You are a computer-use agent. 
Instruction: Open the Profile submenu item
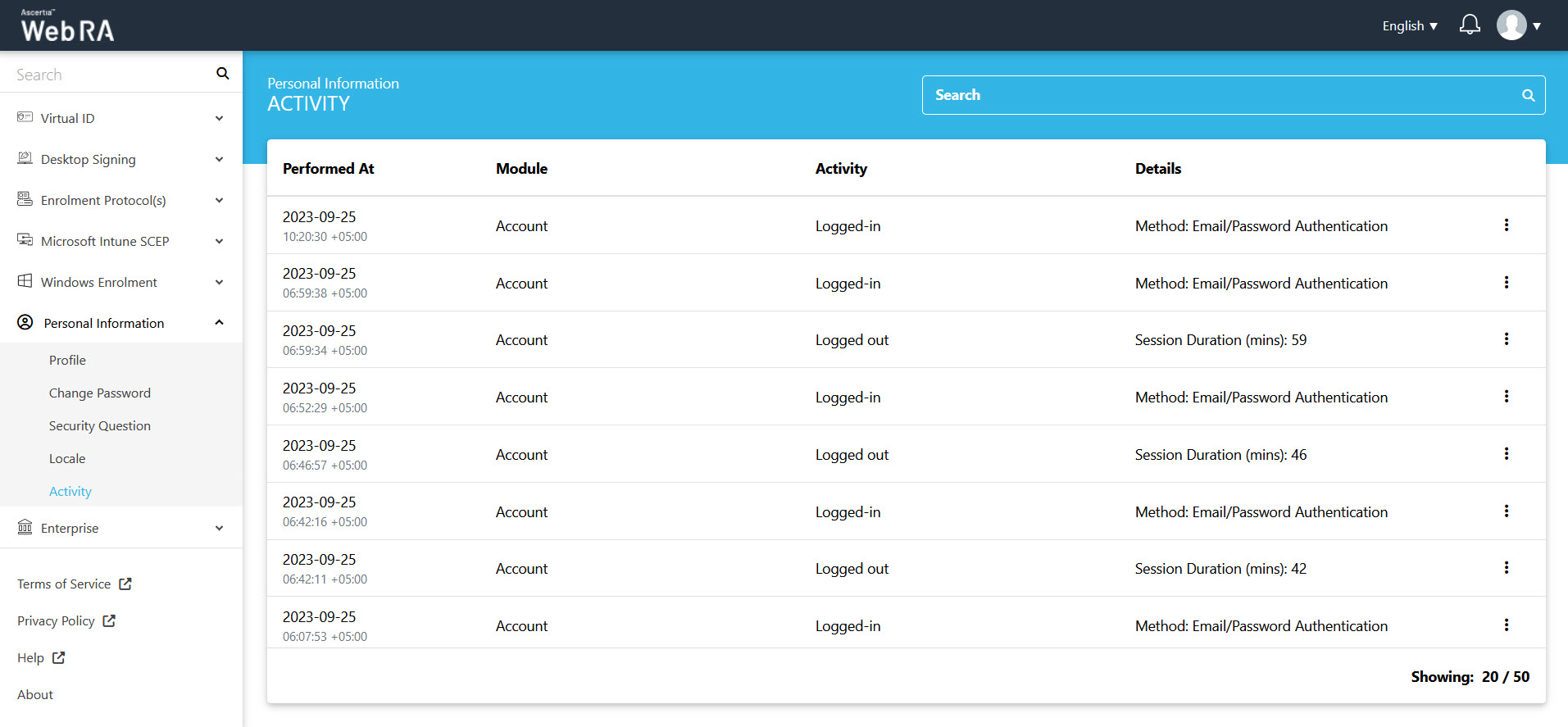pyautogui.click(x=67, y=360)
